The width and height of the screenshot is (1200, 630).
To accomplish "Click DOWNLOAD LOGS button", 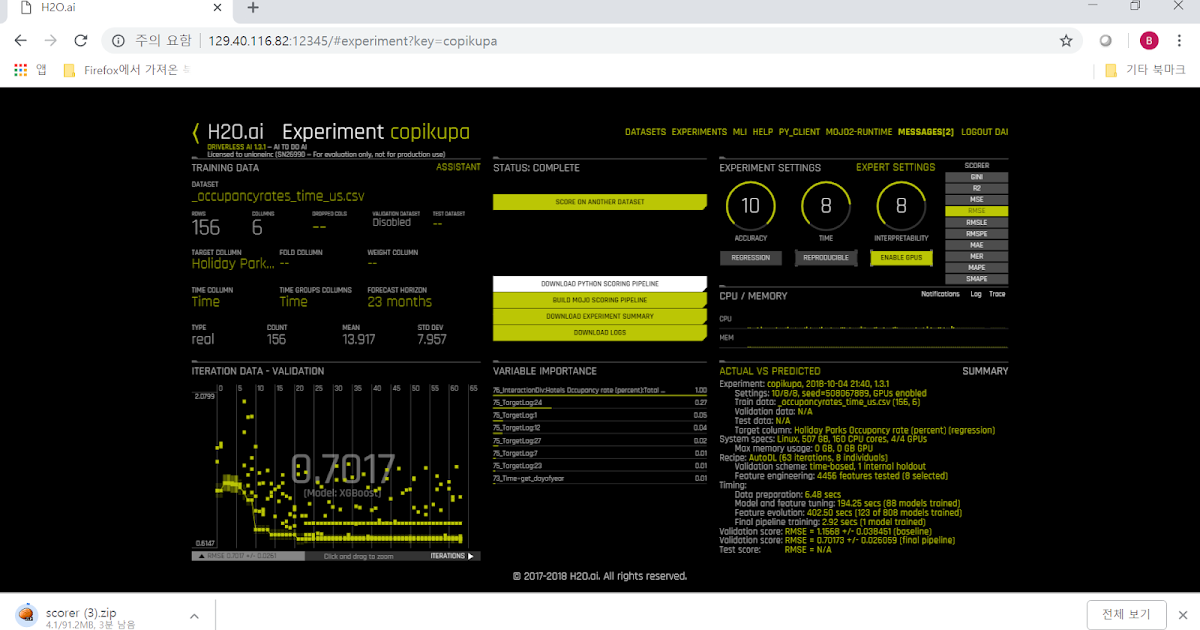I will (599, 332).
